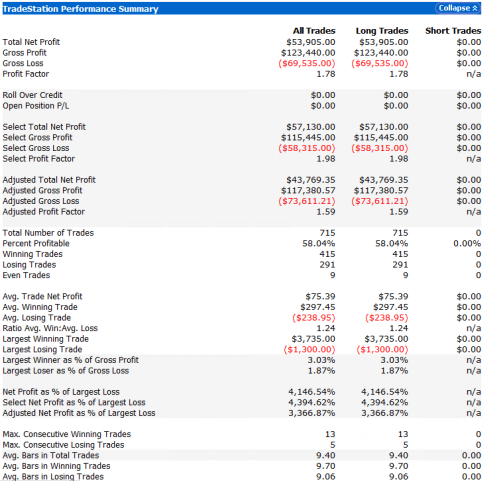Click Avg. Bars in Winning Trades label
494x481 pixels.
click(x=56, y=466)
